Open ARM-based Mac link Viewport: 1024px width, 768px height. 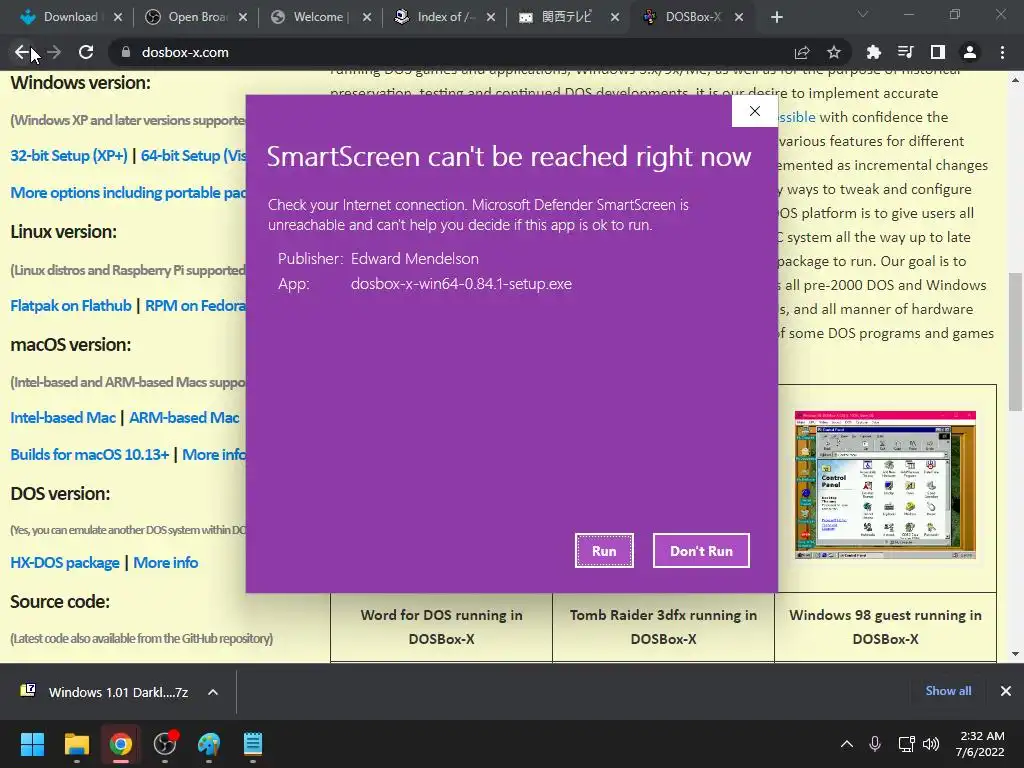pyautogui.click(x=184, y=417)
